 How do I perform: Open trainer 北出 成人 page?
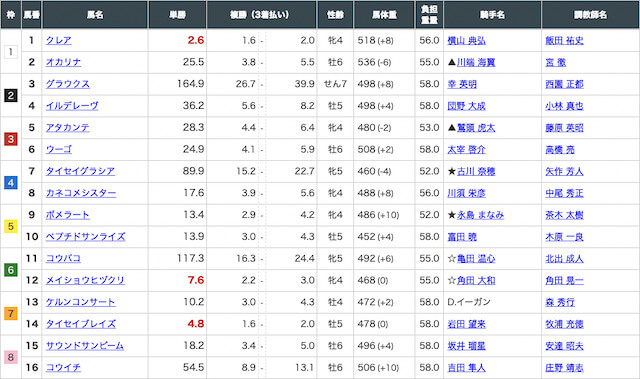564,259
